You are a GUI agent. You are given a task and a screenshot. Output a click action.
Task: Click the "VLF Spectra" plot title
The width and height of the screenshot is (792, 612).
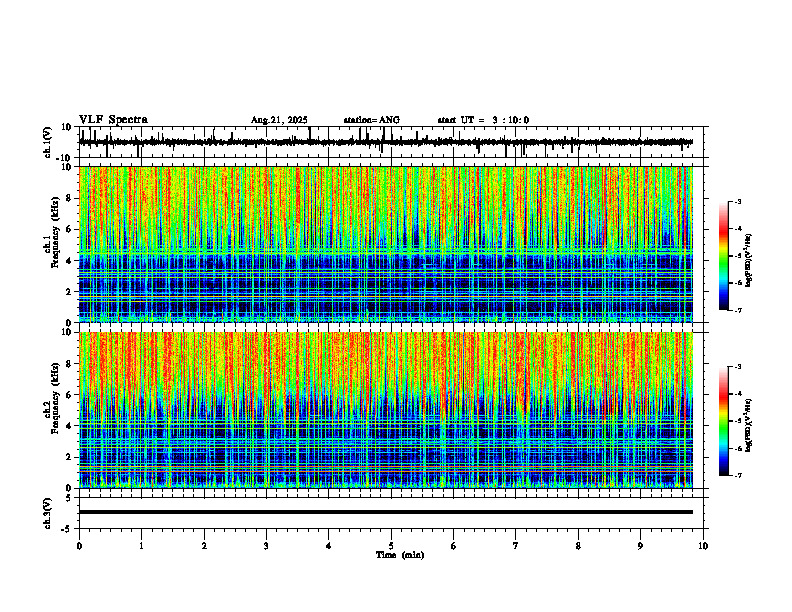pyautogui.click(x=113, y=120)
